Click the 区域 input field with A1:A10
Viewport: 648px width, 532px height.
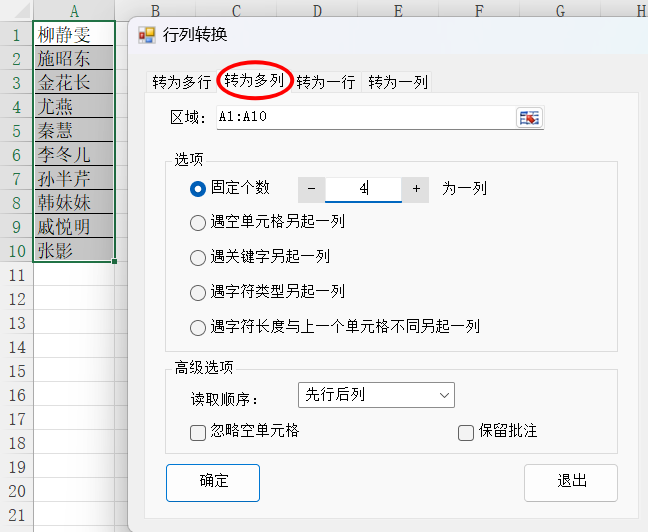pos(366,117)
